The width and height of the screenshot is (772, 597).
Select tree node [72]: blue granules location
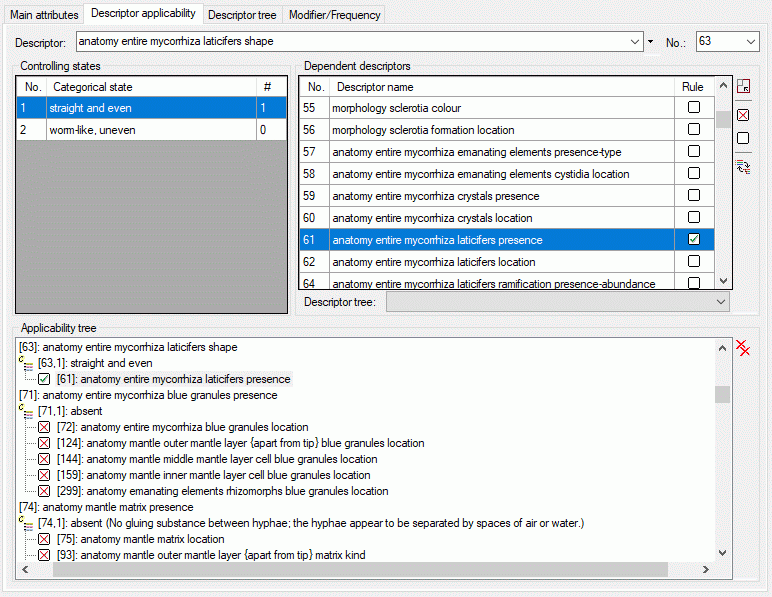183,427
